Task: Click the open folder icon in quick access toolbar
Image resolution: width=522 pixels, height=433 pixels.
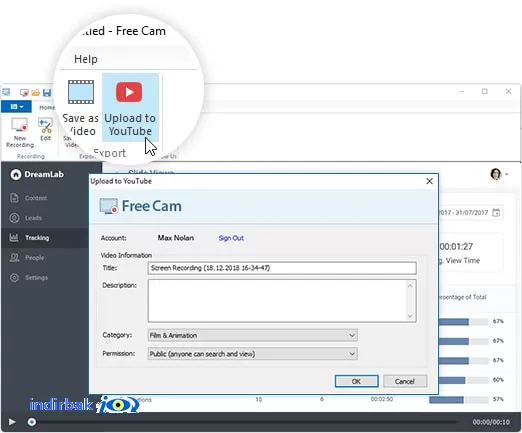Action: 35,92
